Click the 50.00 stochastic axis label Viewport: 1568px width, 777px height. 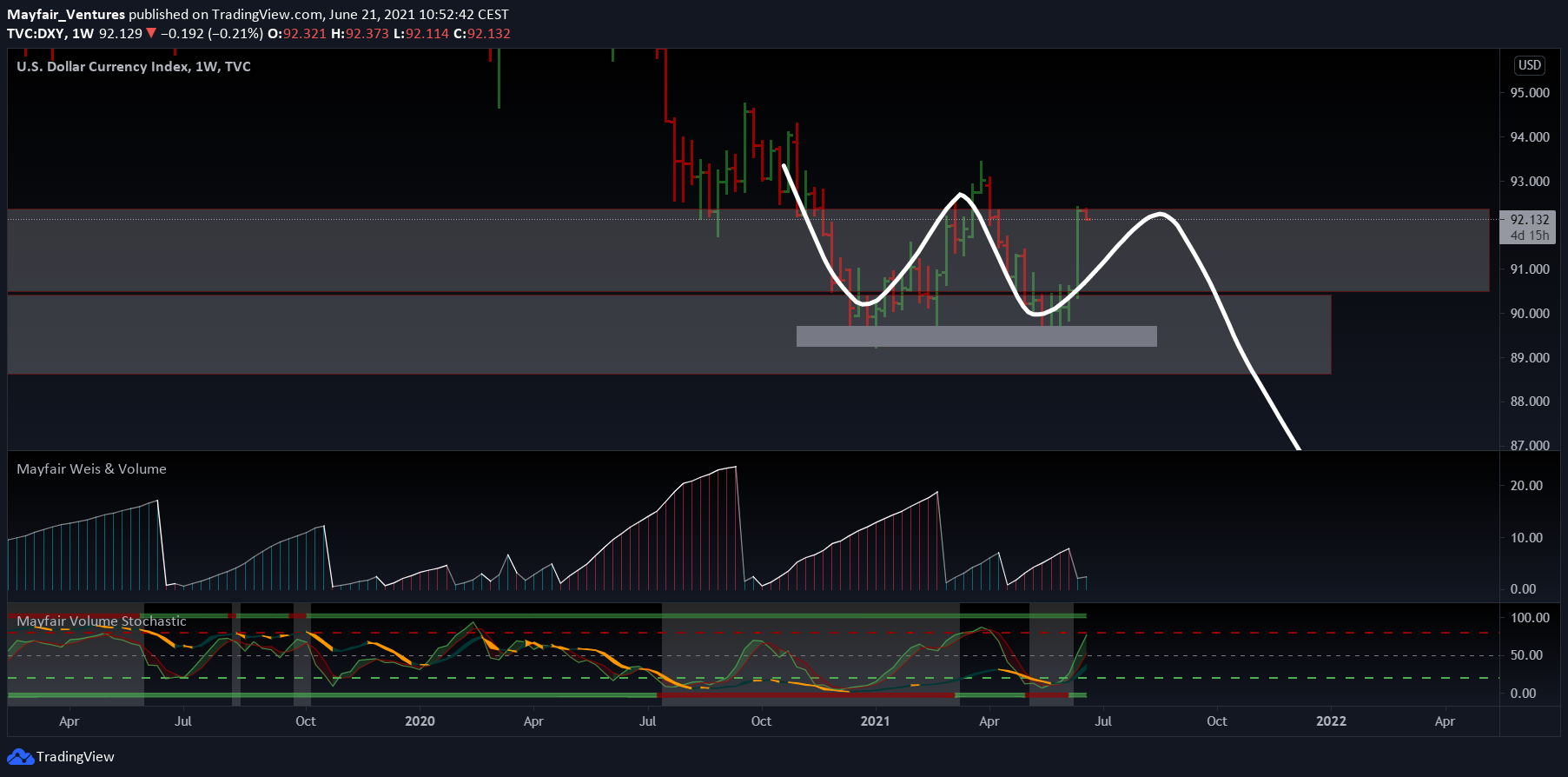pyautogui.click(x=1527, y=655)
